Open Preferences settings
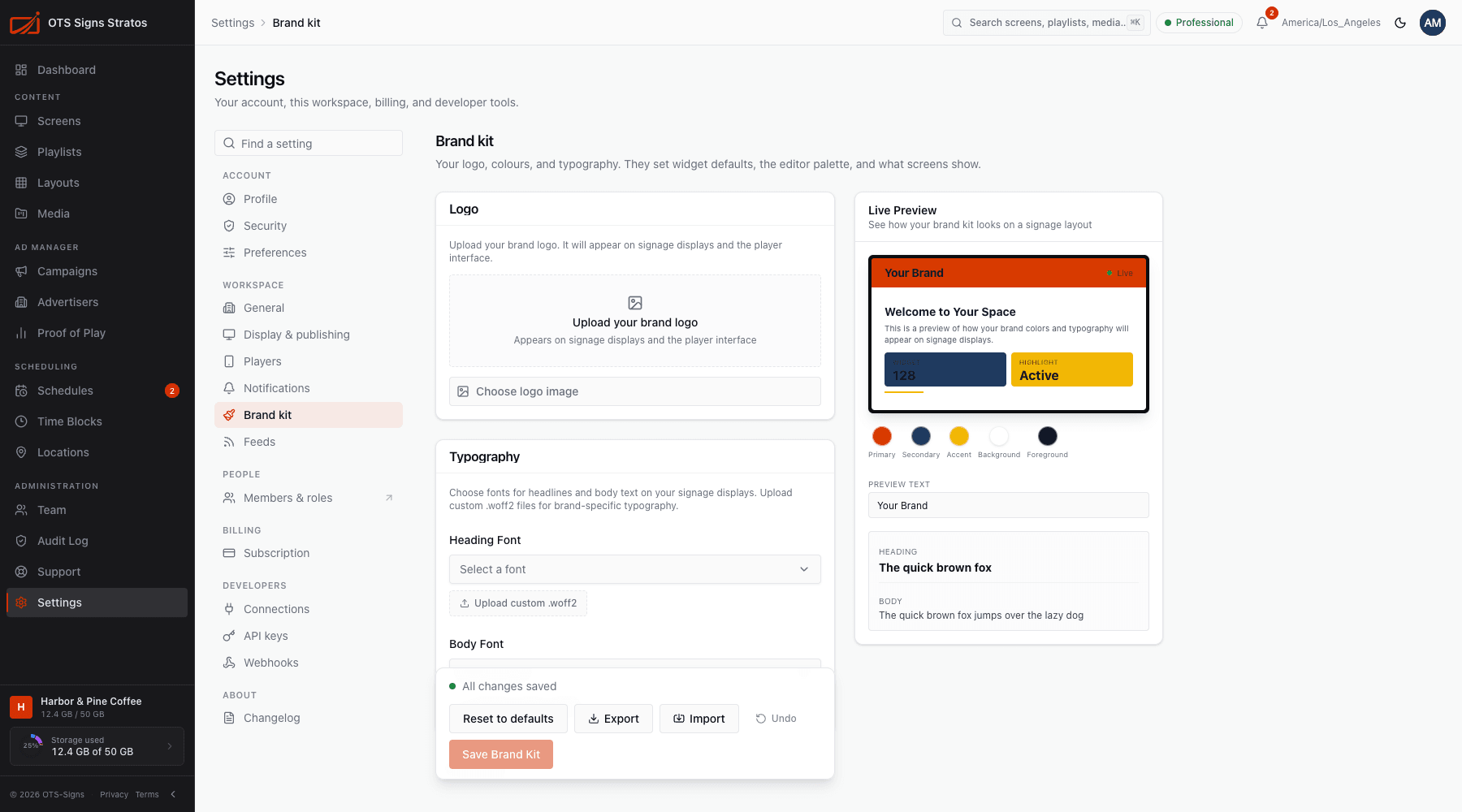 click(309, 253)
